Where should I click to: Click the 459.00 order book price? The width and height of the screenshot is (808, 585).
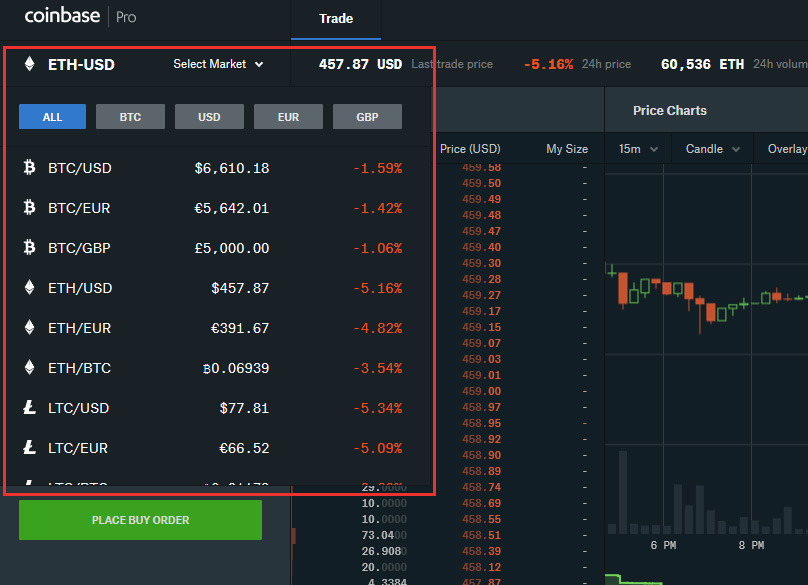coord(481,391)
